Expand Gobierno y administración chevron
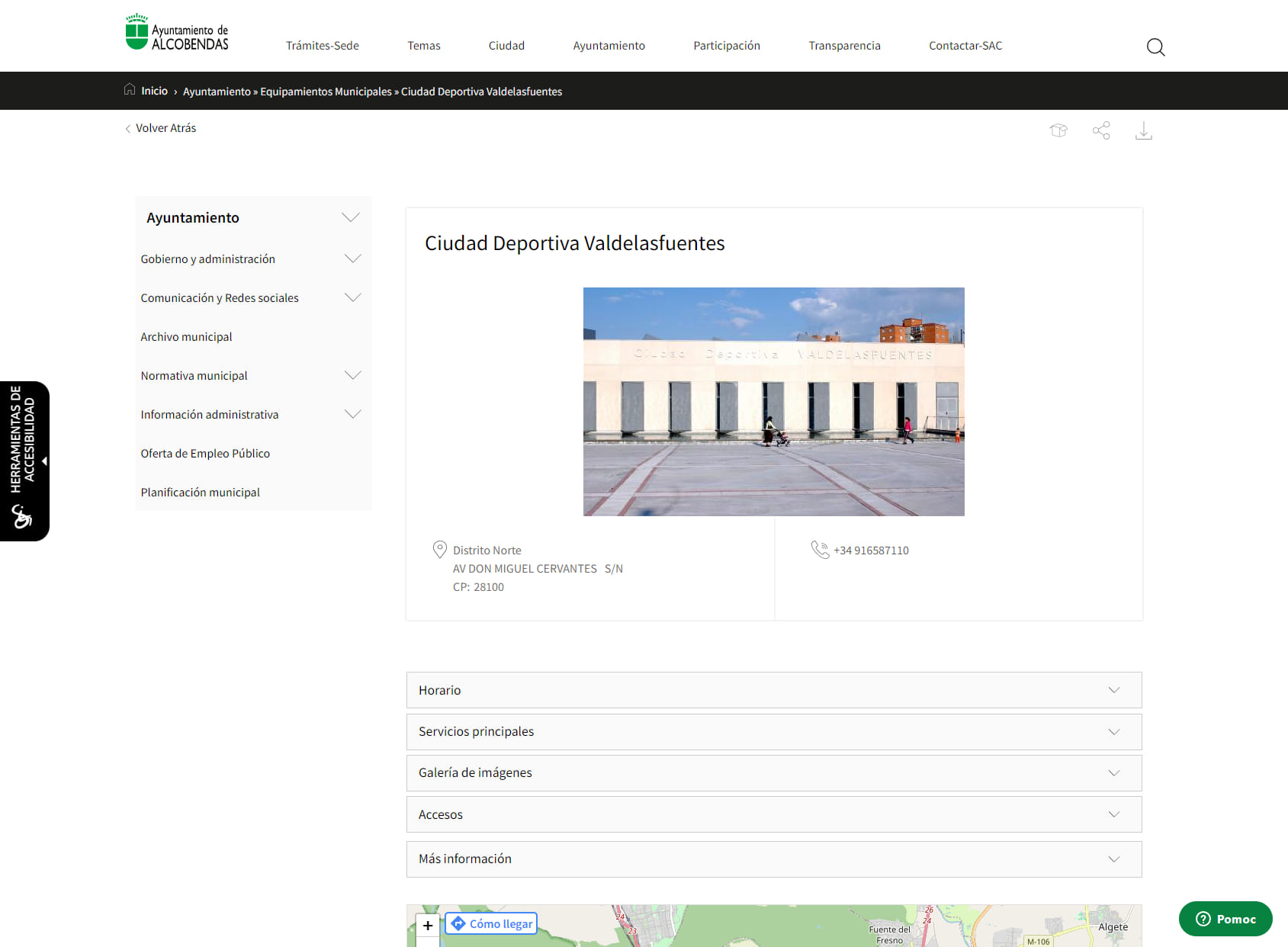Screen dimensions: 1288x947 pos(352,258)
